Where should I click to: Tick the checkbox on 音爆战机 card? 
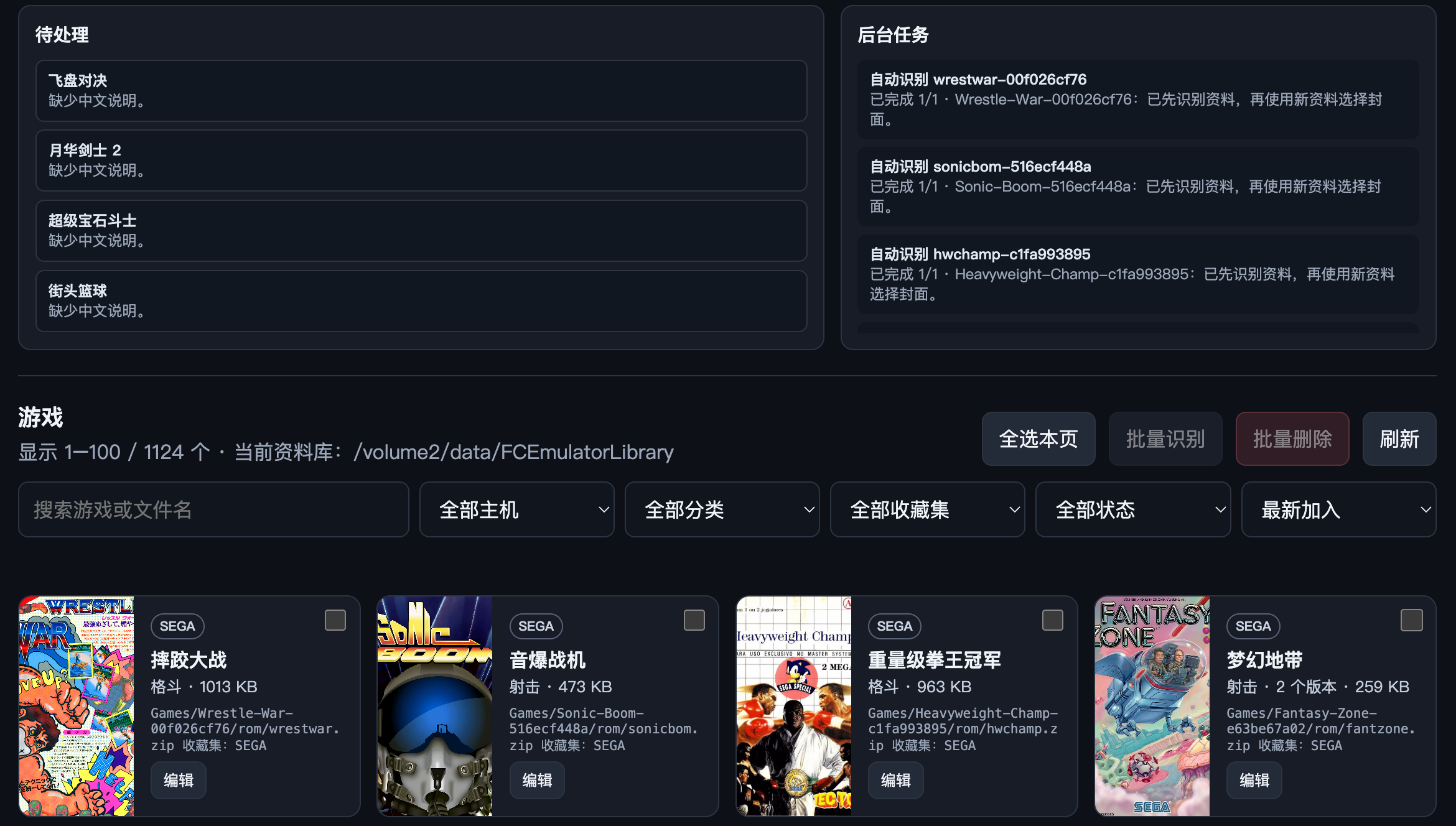(694, 620)
